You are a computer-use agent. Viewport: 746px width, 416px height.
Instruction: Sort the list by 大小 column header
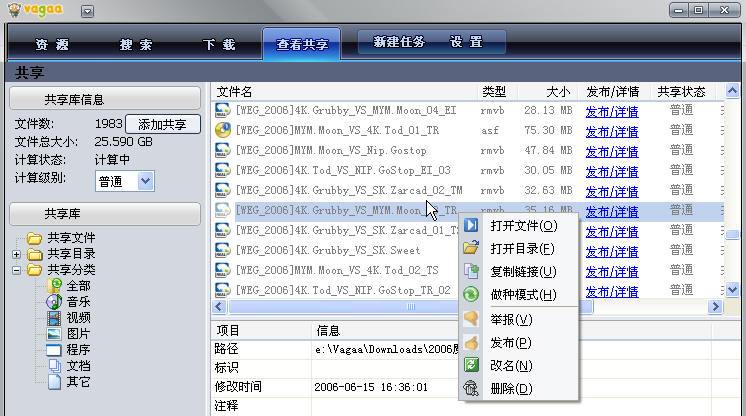coord(557,92)
